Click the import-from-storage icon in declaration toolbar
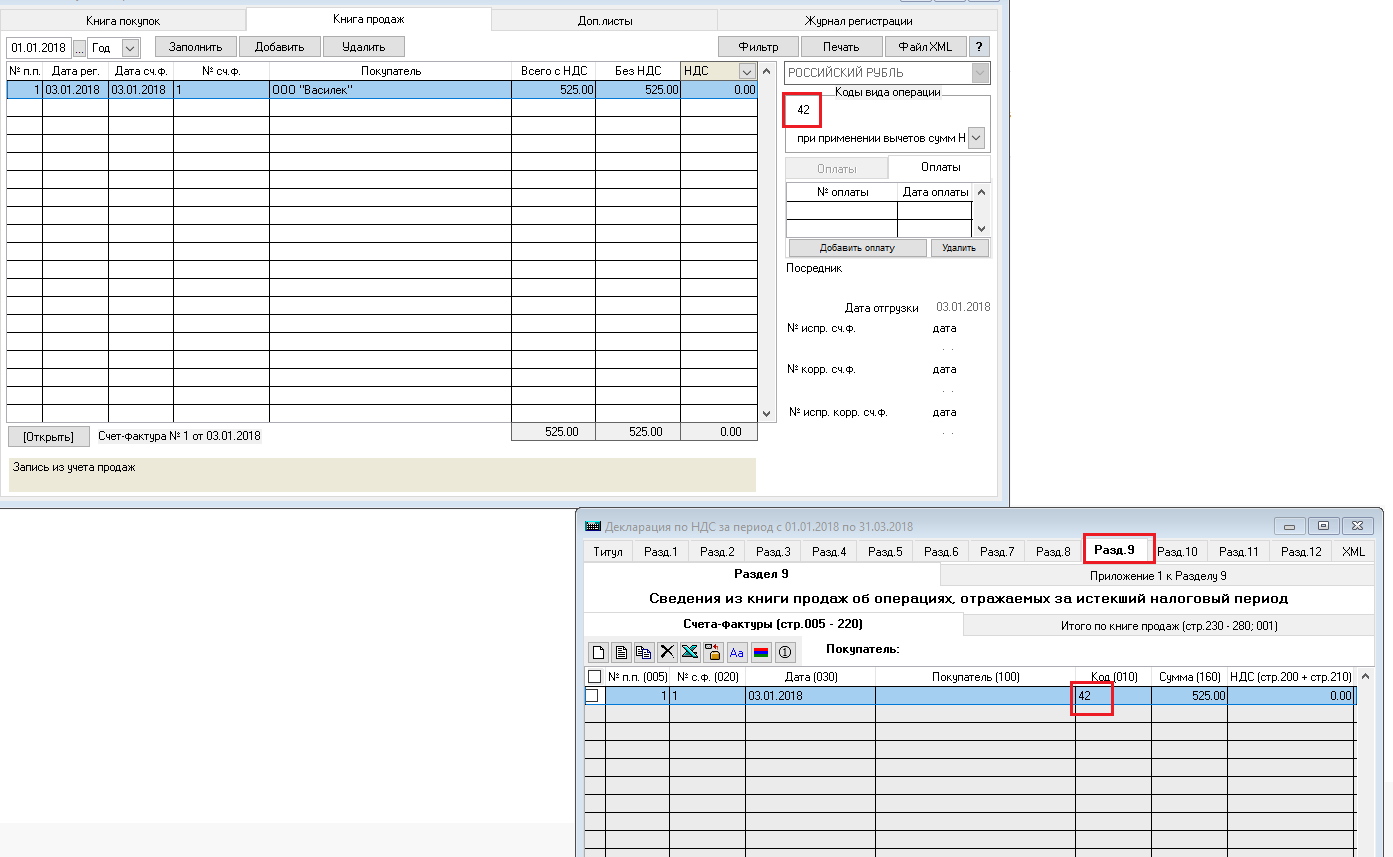The width and height of the screenshot is (1393, 857). (713, 652)
